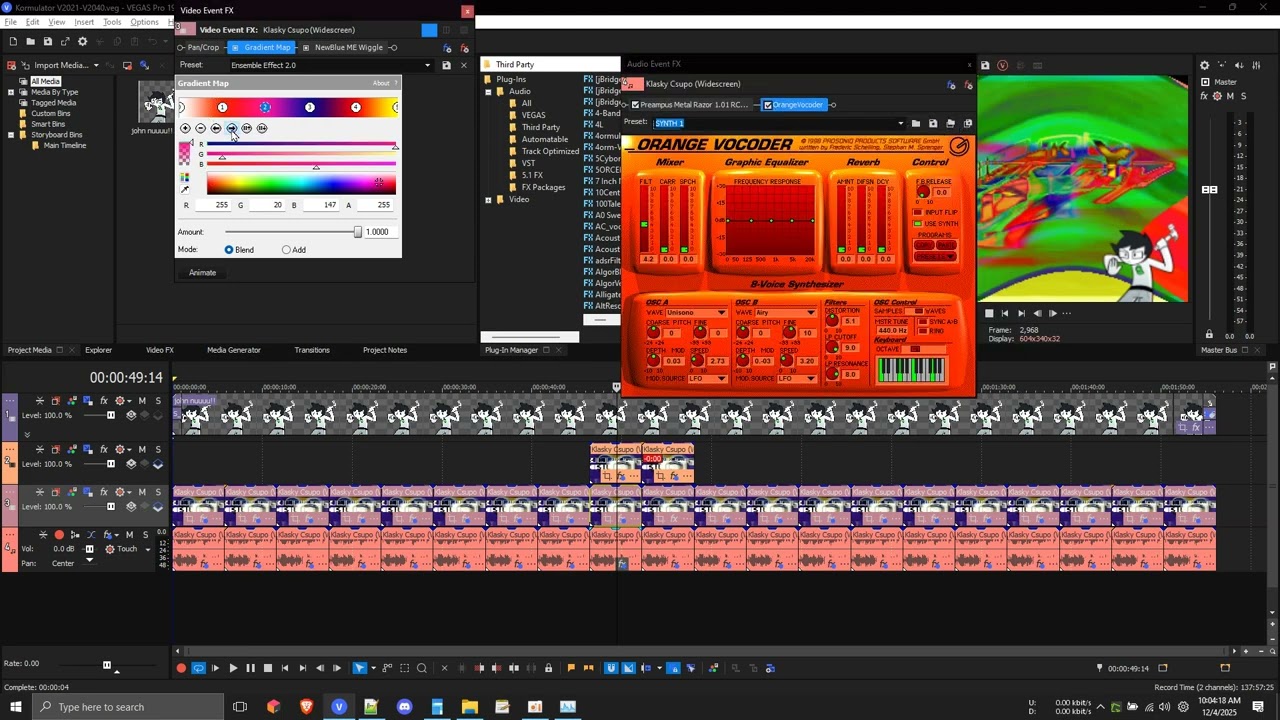Viewport: 1280px width, 720px height.
Task: Select the Normal Edit tool arrow
Action: click(359, 668)
